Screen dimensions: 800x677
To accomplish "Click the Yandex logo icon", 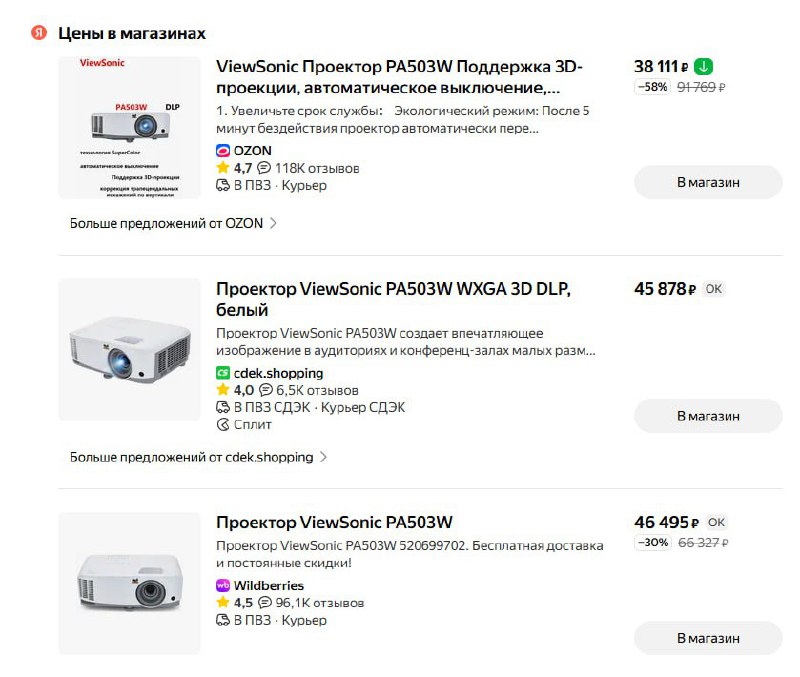I will 39,33.
